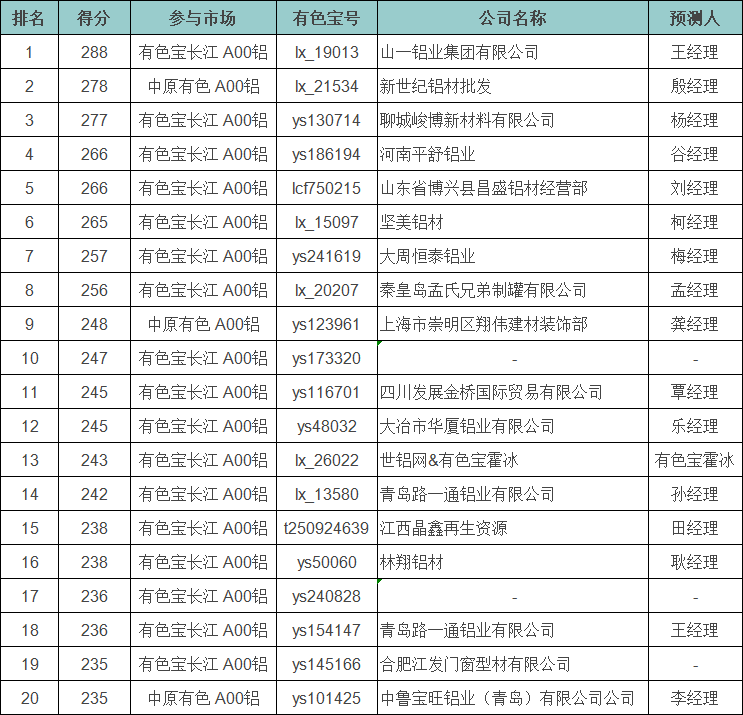Select forecaster 谷经理
The width and height of the screenshot is (743, 715).
[695, 154]
